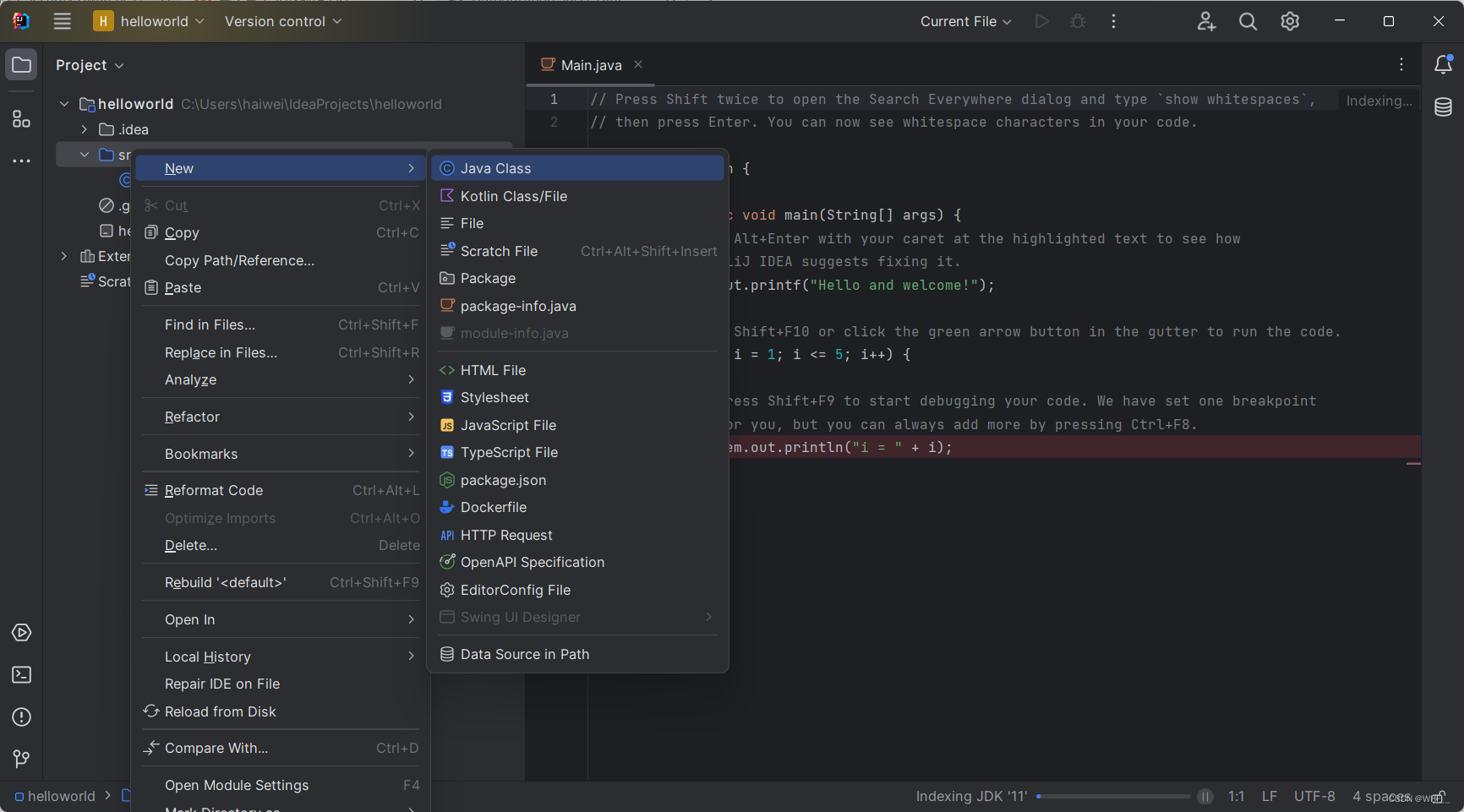Open the Structure tool window icon
Image resolution: width=1464 pixels, height=812 pixels.
pos(21,119)
